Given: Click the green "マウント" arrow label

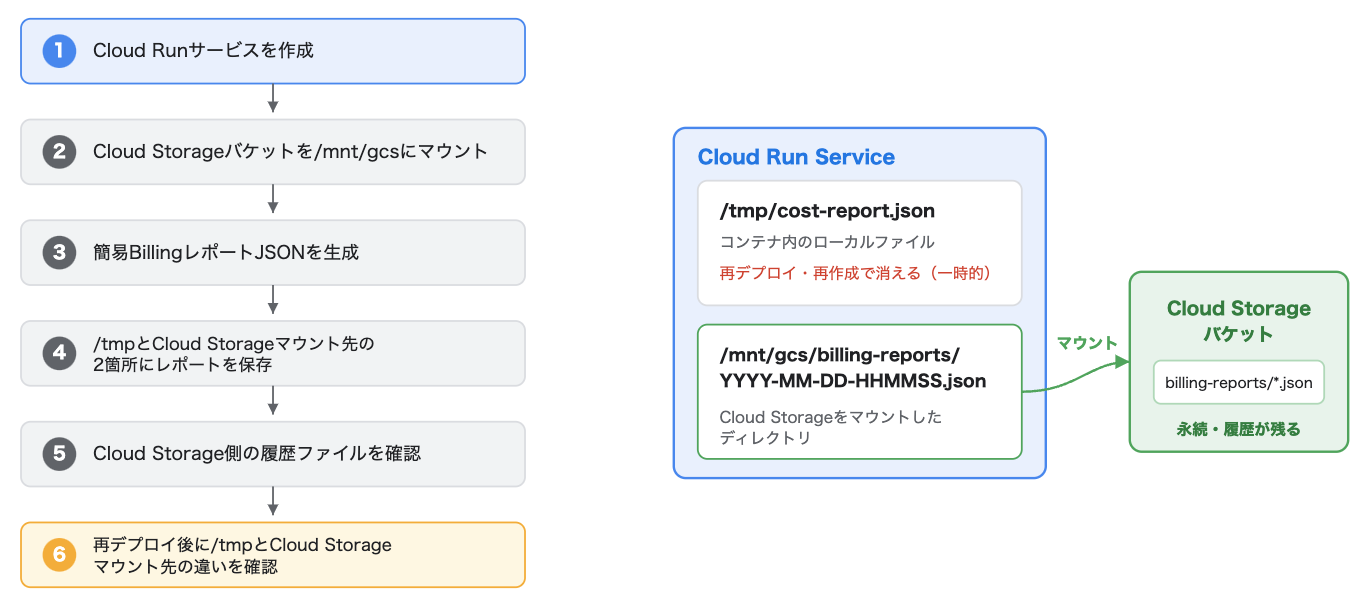Looking at the screenshot, I should coord(1087,343).
